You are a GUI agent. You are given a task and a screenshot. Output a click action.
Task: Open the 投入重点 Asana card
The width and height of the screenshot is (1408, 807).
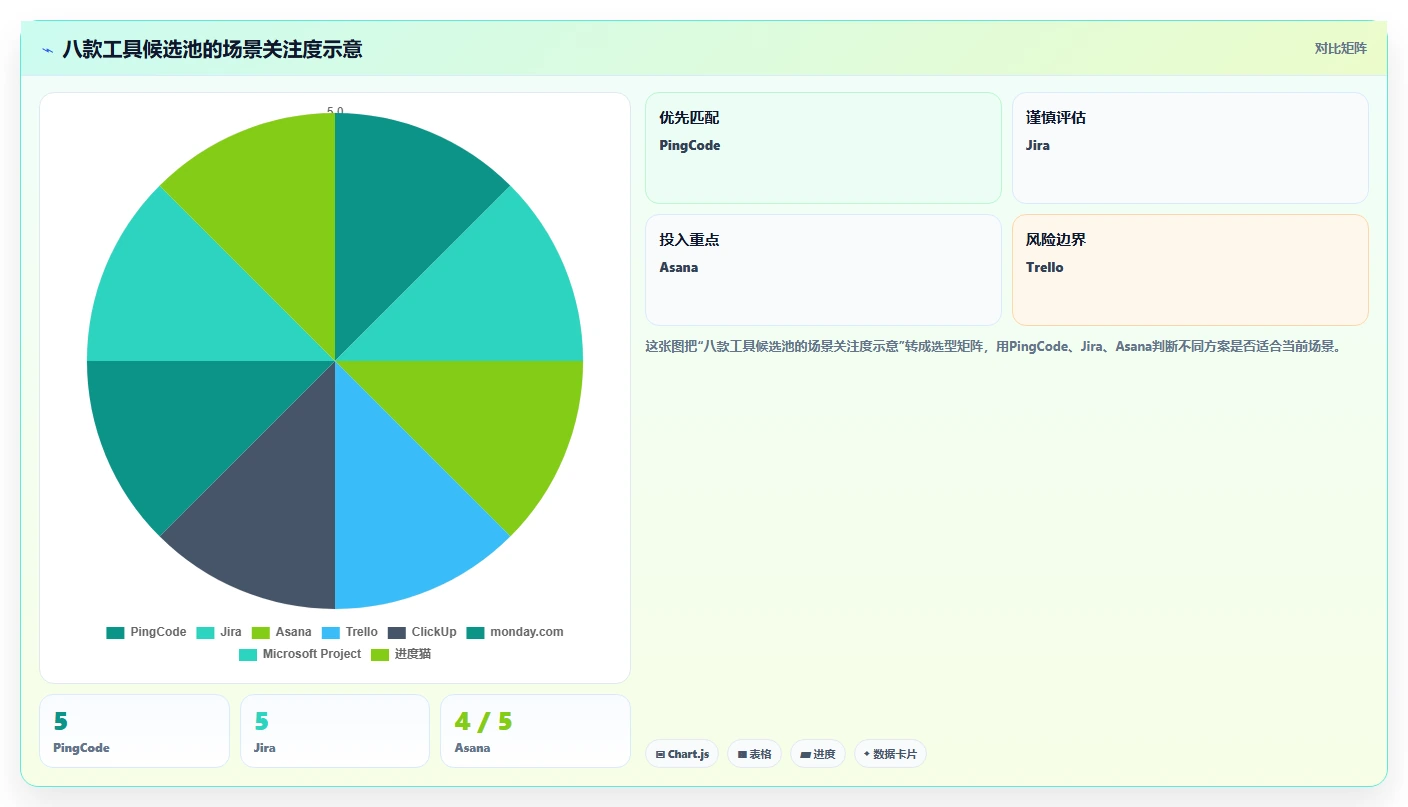pyautogui.click(x=823, y=270)
